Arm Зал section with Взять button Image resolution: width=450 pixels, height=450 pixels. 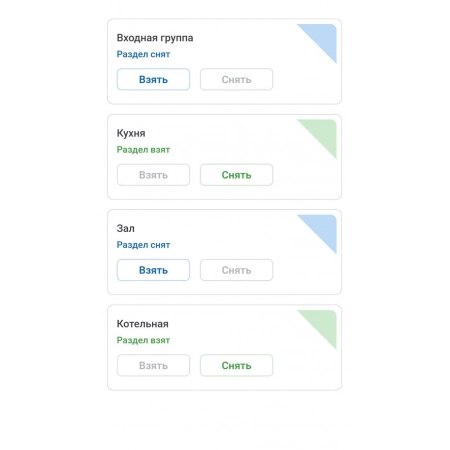(x=153, y=270)
